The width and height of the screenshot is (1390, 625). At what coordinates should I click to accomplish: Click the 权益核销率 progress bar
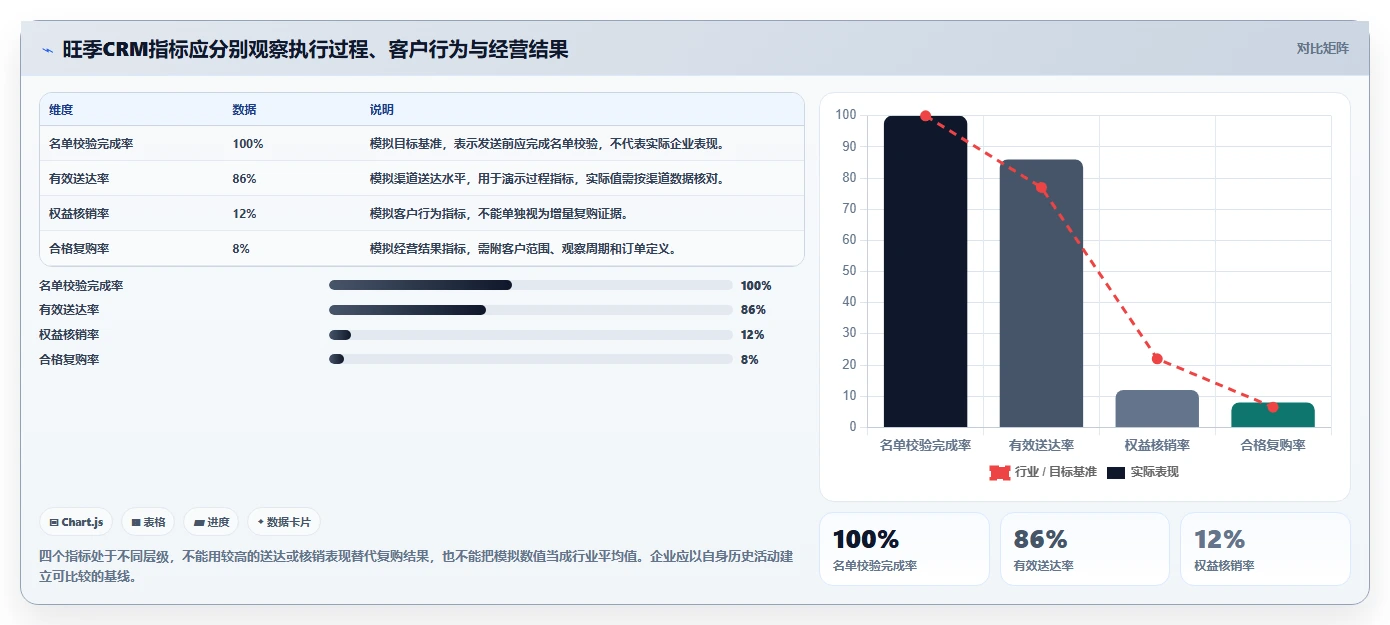click(531, 334)
